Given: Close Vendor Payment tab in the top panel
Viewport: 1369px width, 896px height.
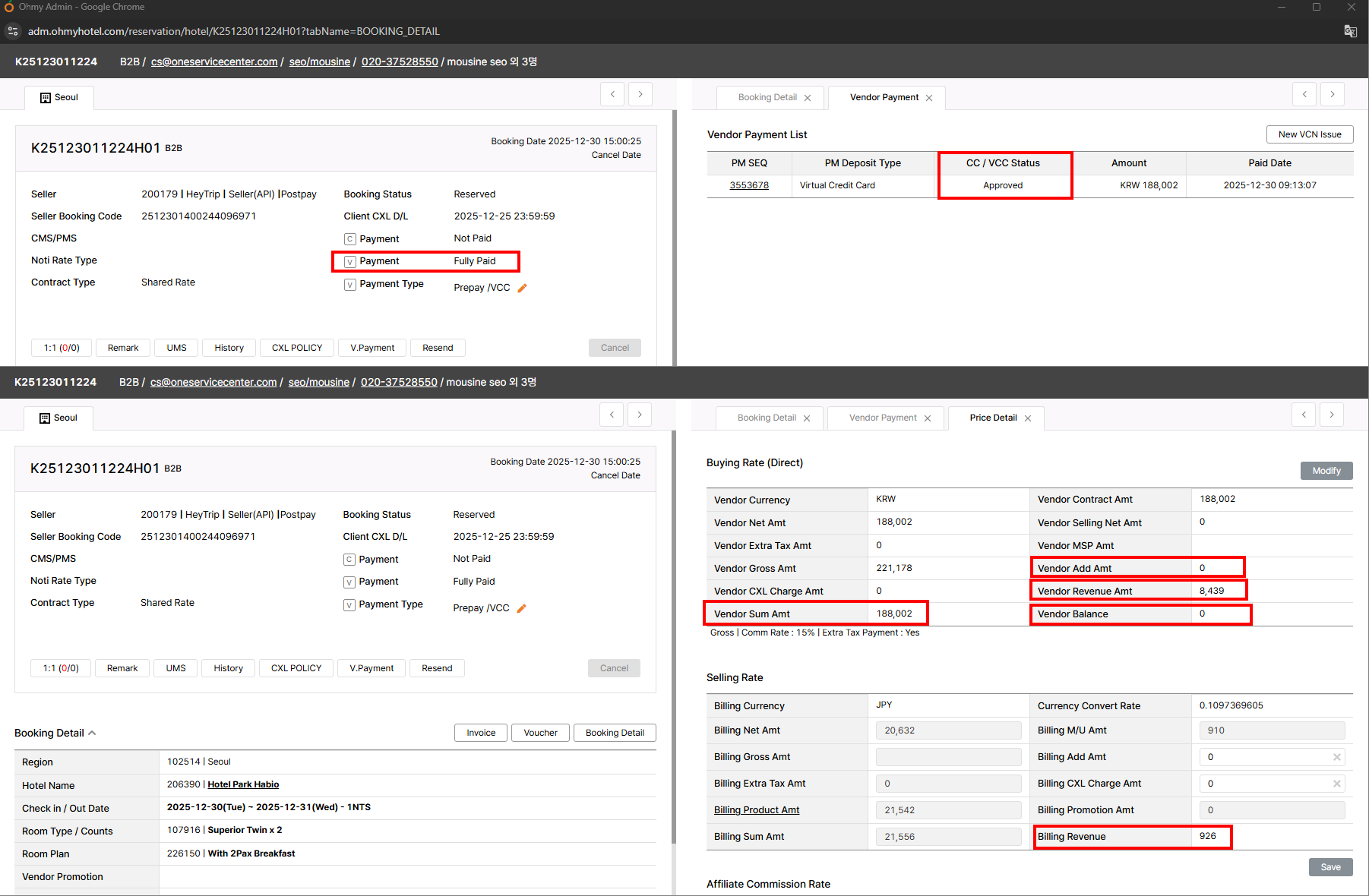Looking at the screenshot, I should 929,98.
